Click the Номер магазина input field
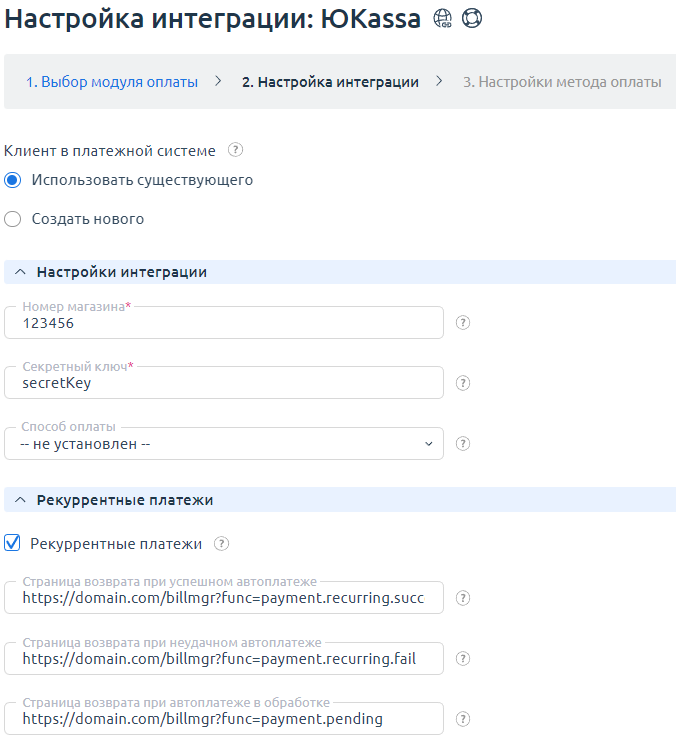 pyautogui.click(x=224, y=324)
